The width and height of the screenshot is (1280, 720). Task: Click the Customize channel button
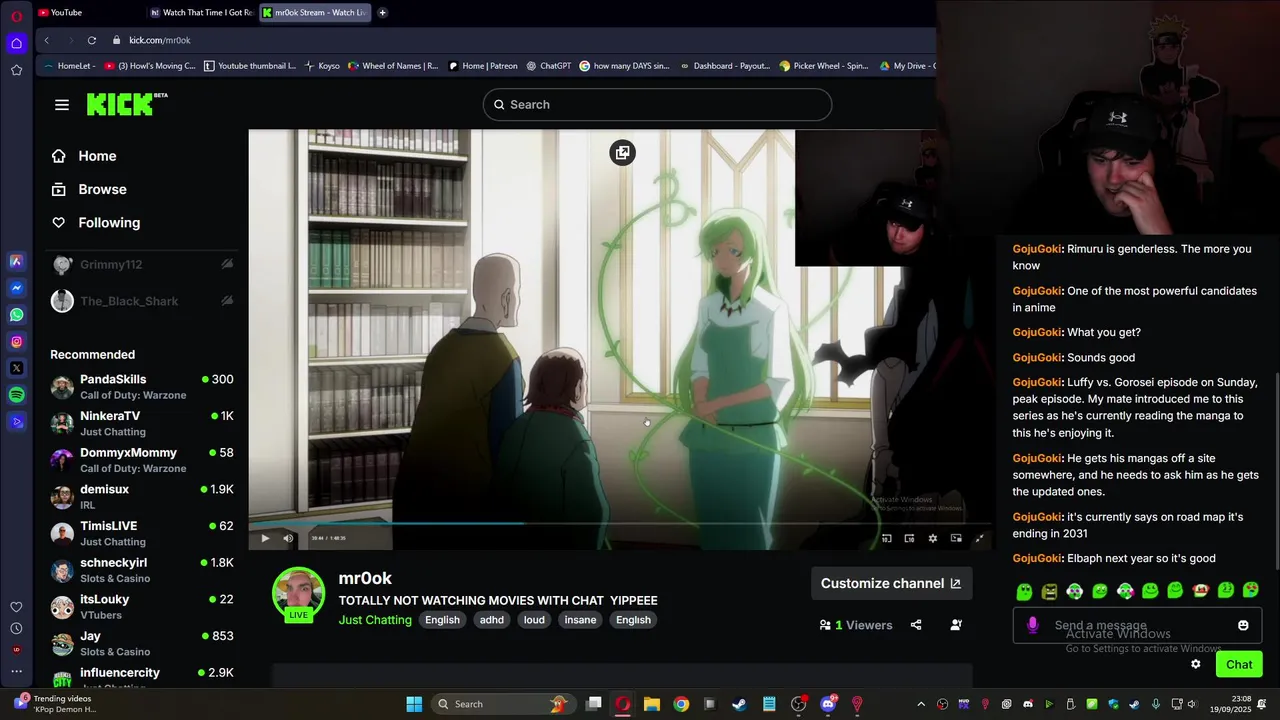click(891, 584)
